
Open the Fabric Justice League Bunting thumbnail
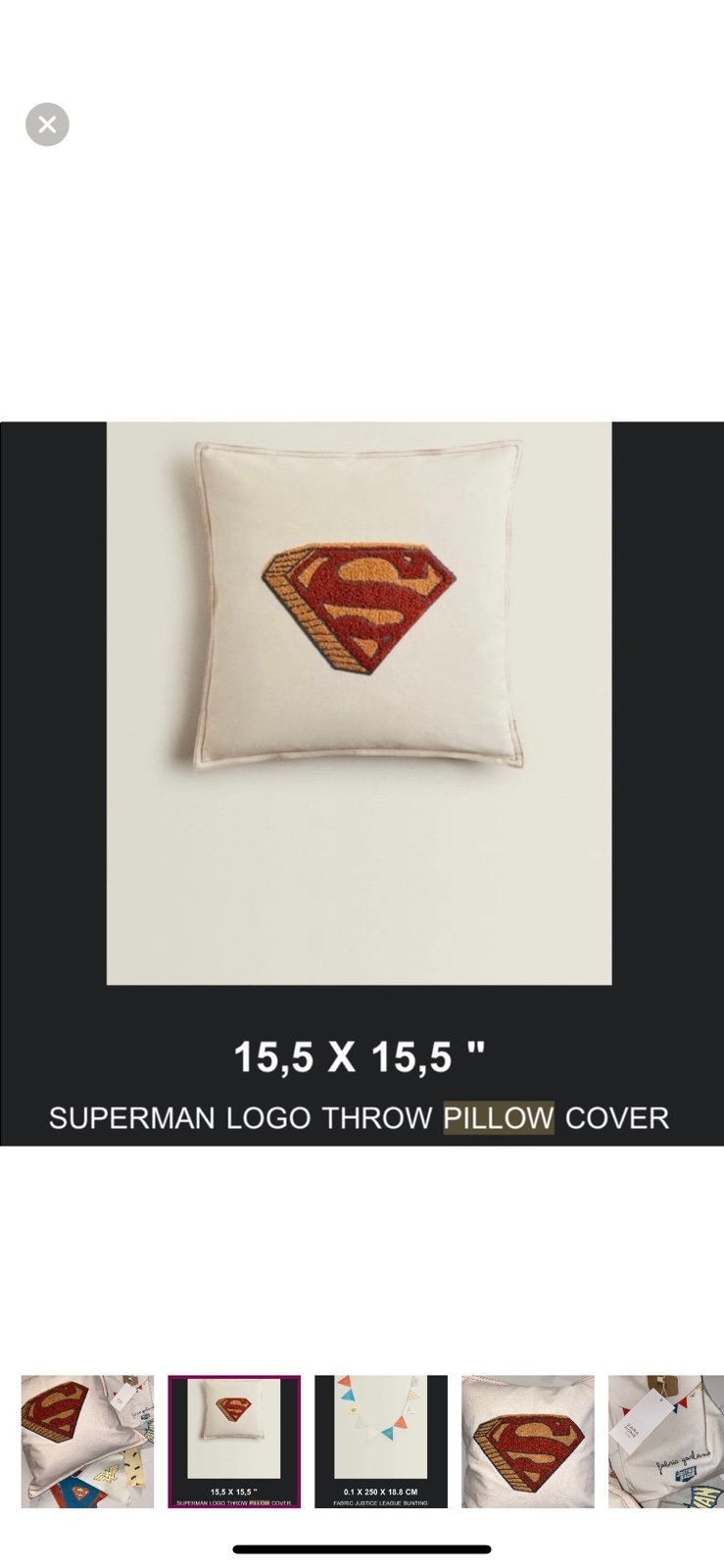coord(381,1441)
